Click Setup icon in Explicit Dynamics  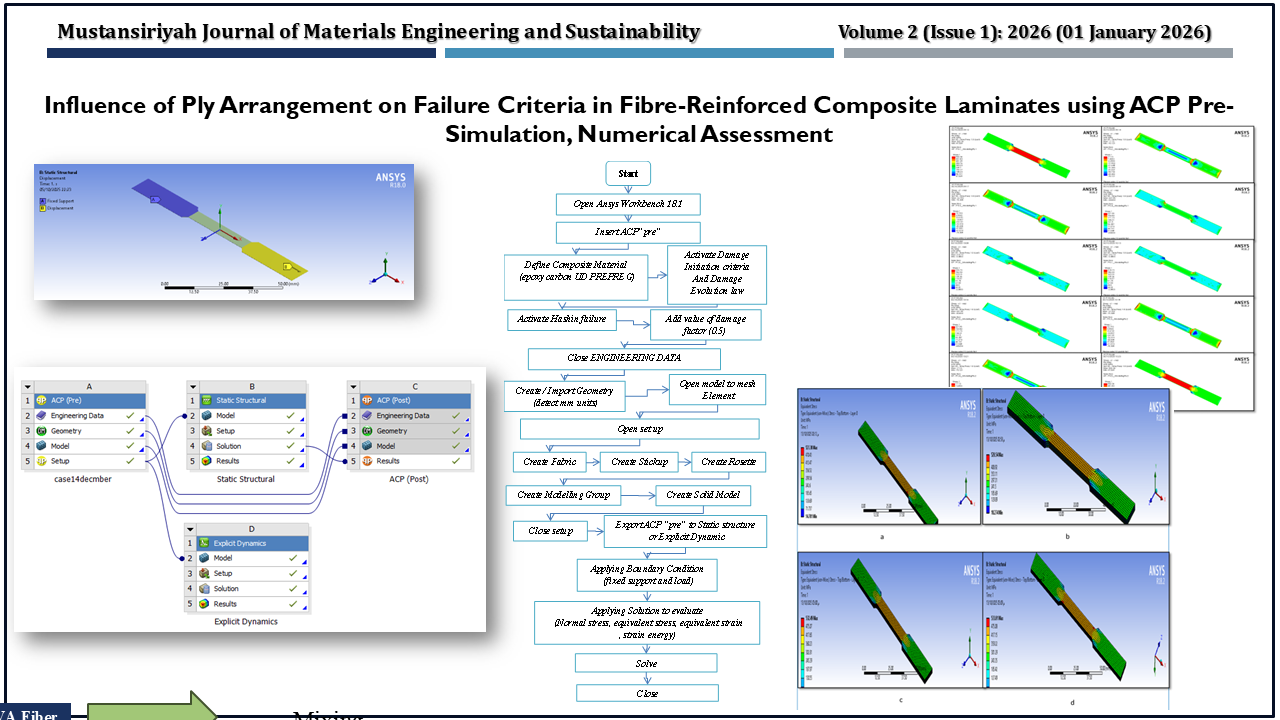(204, 574)
